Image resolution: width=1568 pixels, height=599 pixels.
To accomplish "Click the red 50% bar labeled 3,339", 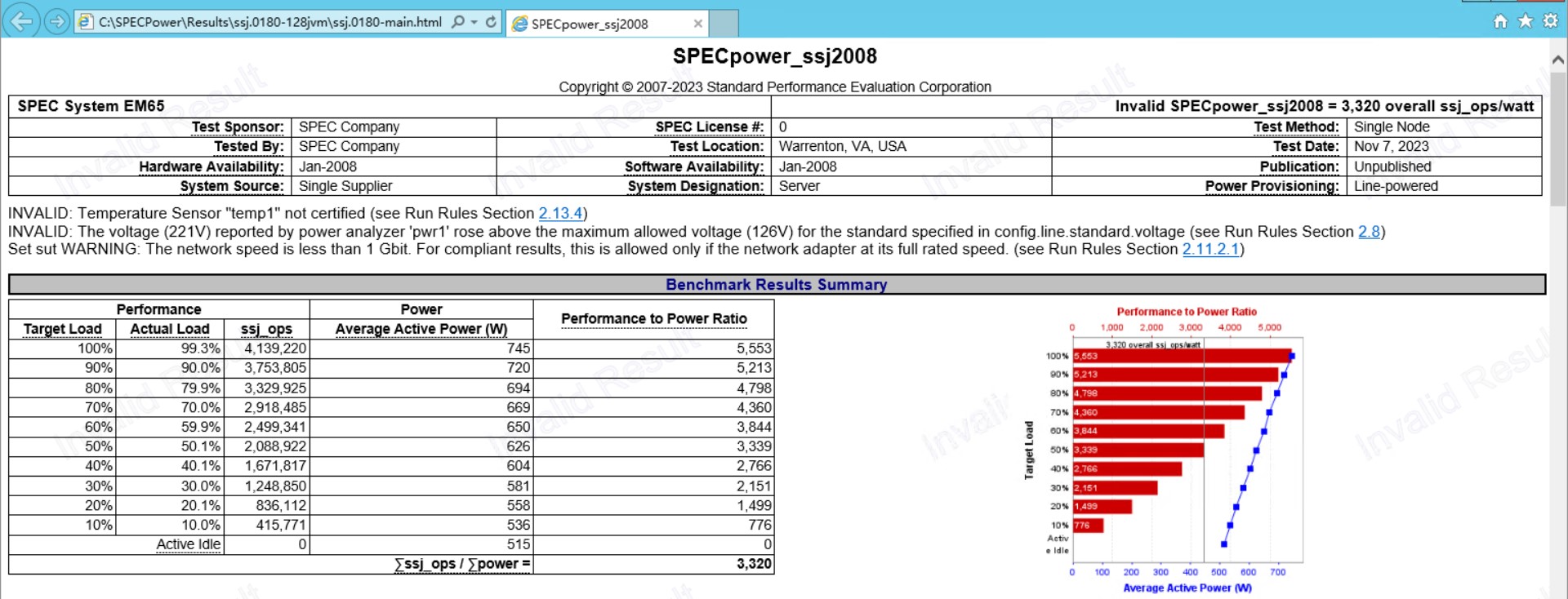I will point(1138,450).
